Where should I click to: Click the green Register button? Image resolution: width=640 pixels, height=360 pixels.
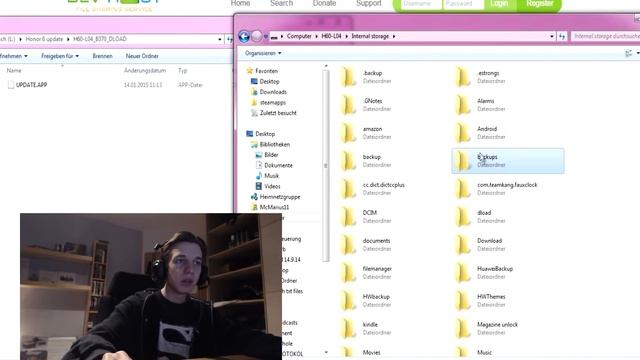click(540, 4)
